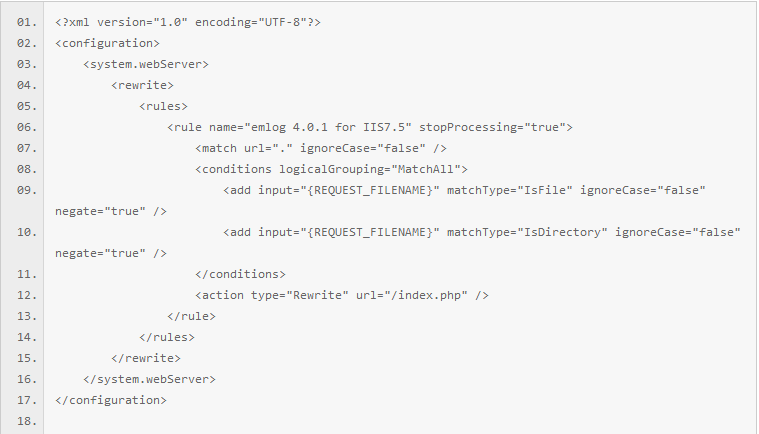Click the closing rule tag
This screenshot has width=759, height=434.
pyautogui.click(x=191, y=316)
